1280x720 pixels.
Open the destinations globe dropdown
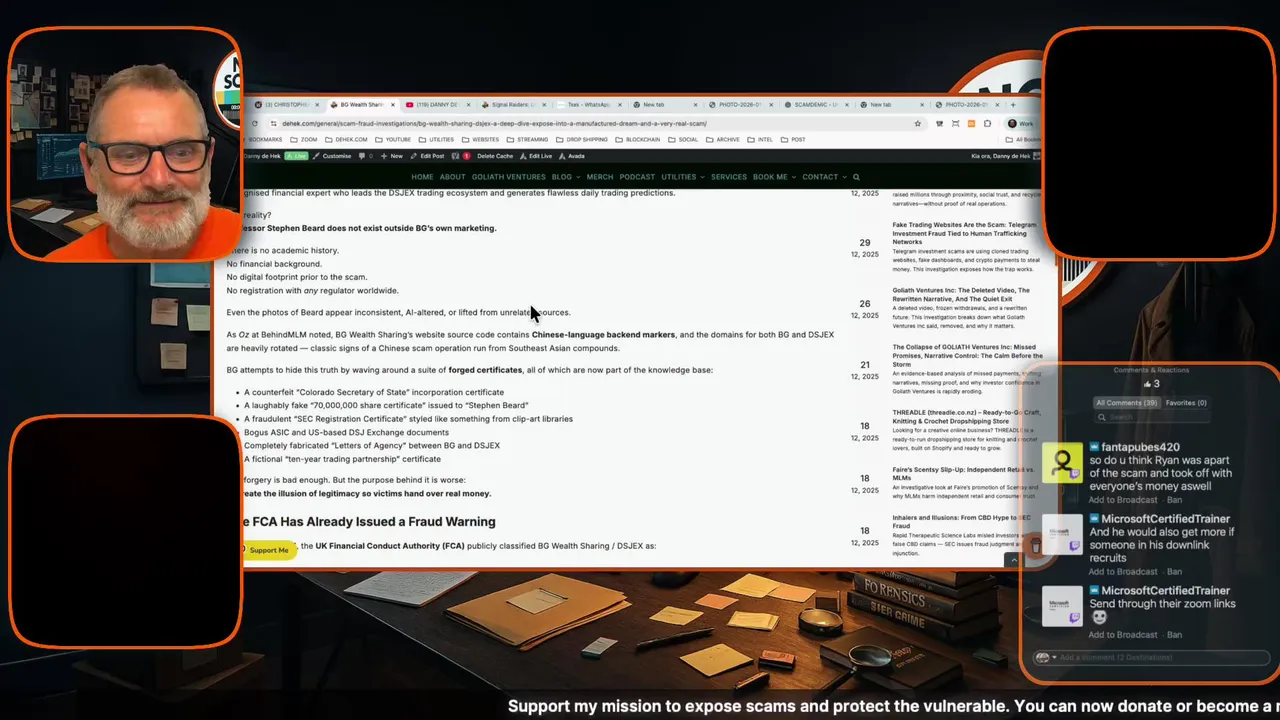(1046, 658)
